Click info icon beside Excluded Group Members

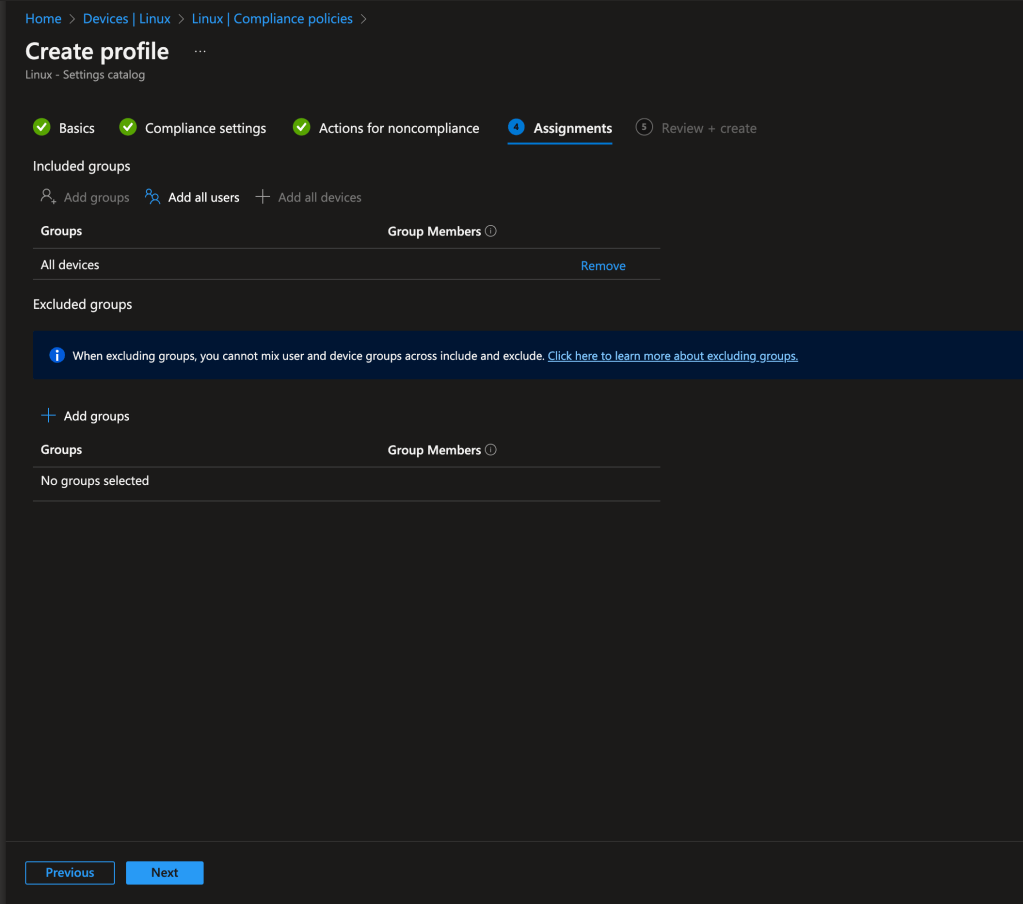(x=491, y=450)
